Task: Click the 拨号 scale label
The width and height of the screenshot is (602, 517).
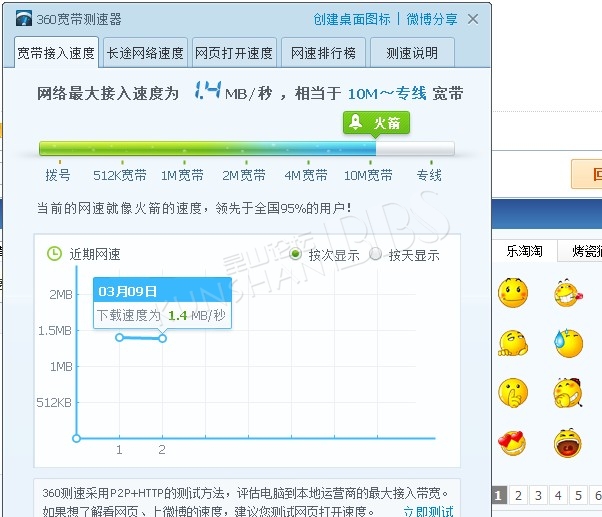Action: tap(58, 175)
